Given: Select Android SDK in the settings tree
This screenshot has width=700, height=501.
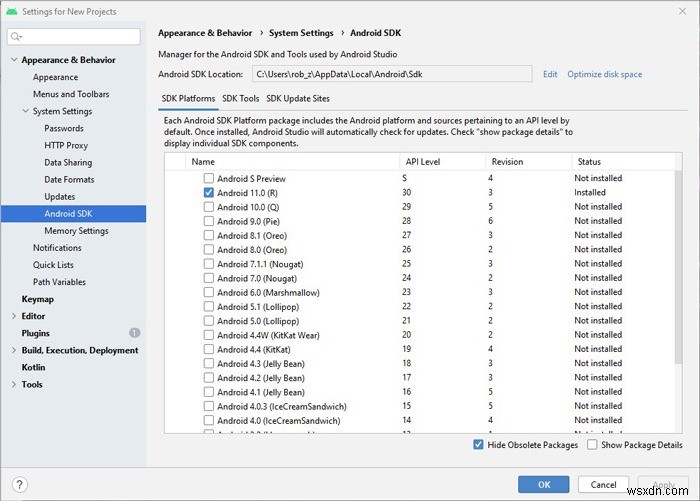Looking at the screenshot, I should (73, 213).
